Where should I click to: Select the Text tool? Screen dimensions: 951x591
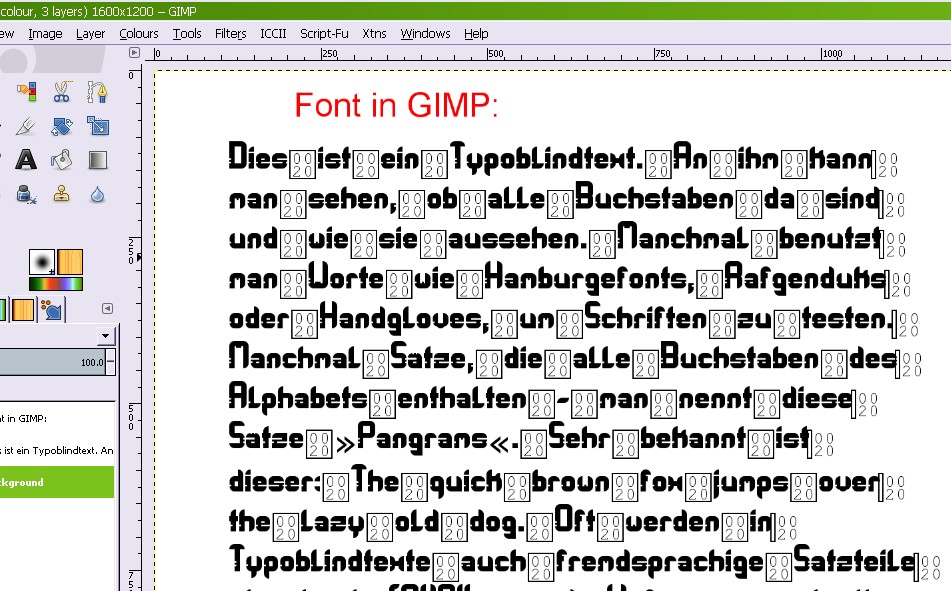click(x=26, y=160)
